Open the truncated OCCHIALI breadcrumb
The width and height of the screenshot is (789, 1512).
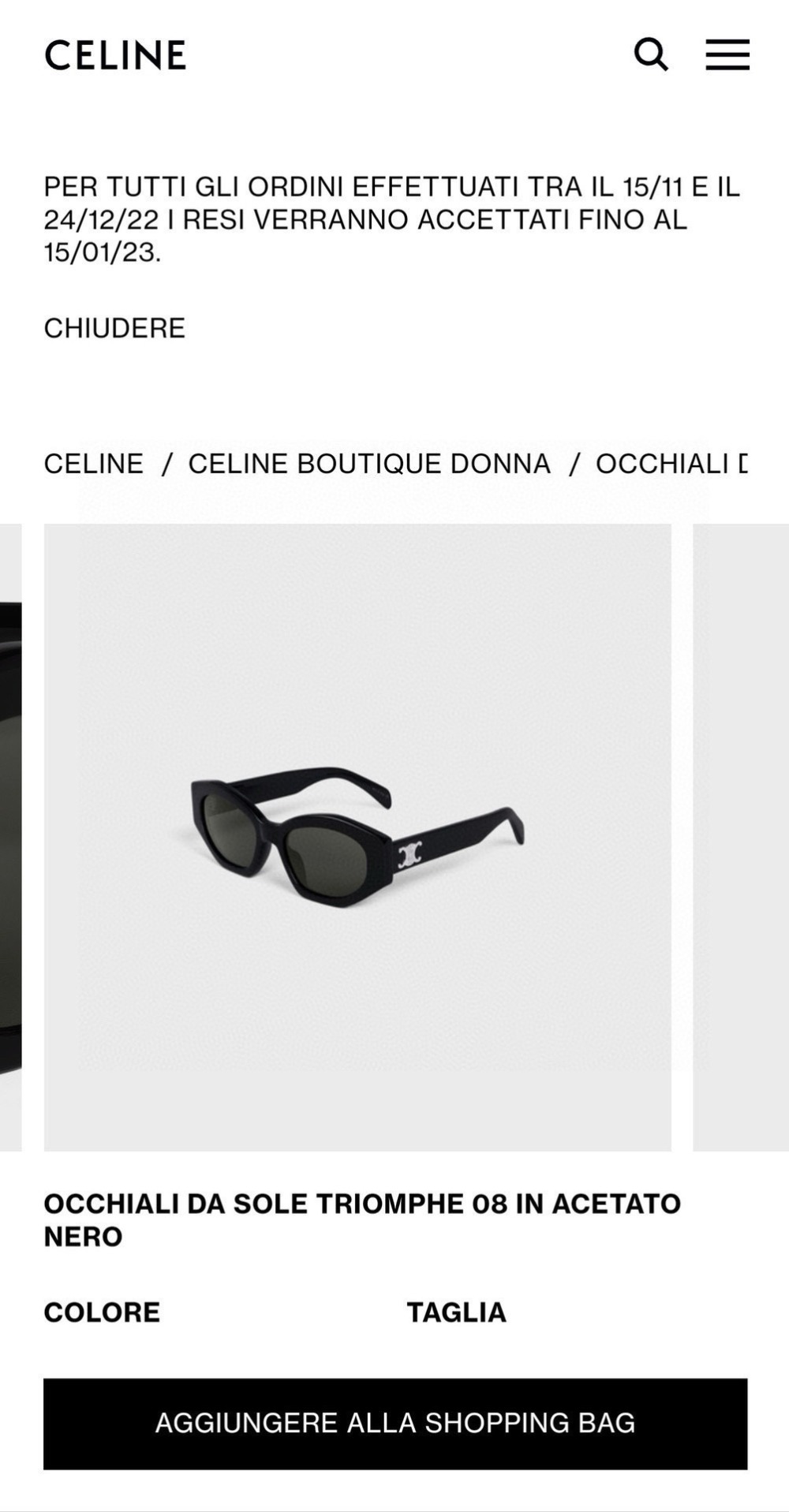point(671,464)
